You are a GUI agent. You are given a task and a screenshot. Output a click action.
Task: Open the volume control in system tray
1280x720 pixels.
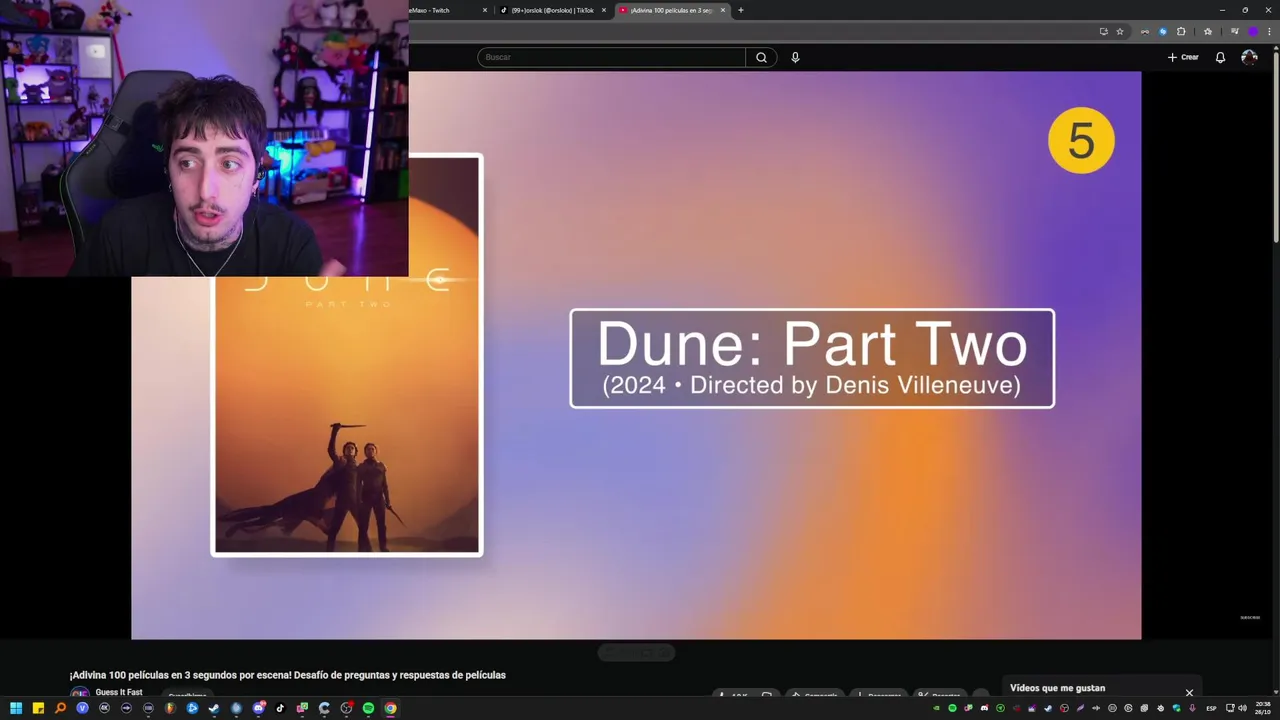(x=1243, y=708)
